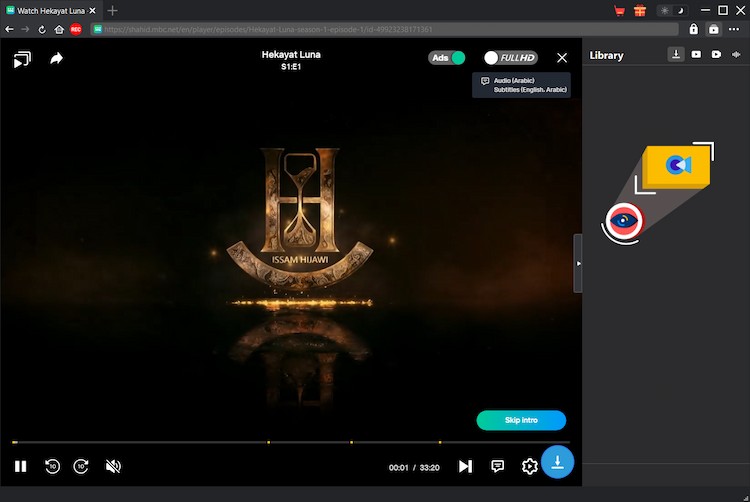This screenshot has width=750, height=502.
Task: Close the Watch Hekayat Luna tab
Action: [93, 11]
